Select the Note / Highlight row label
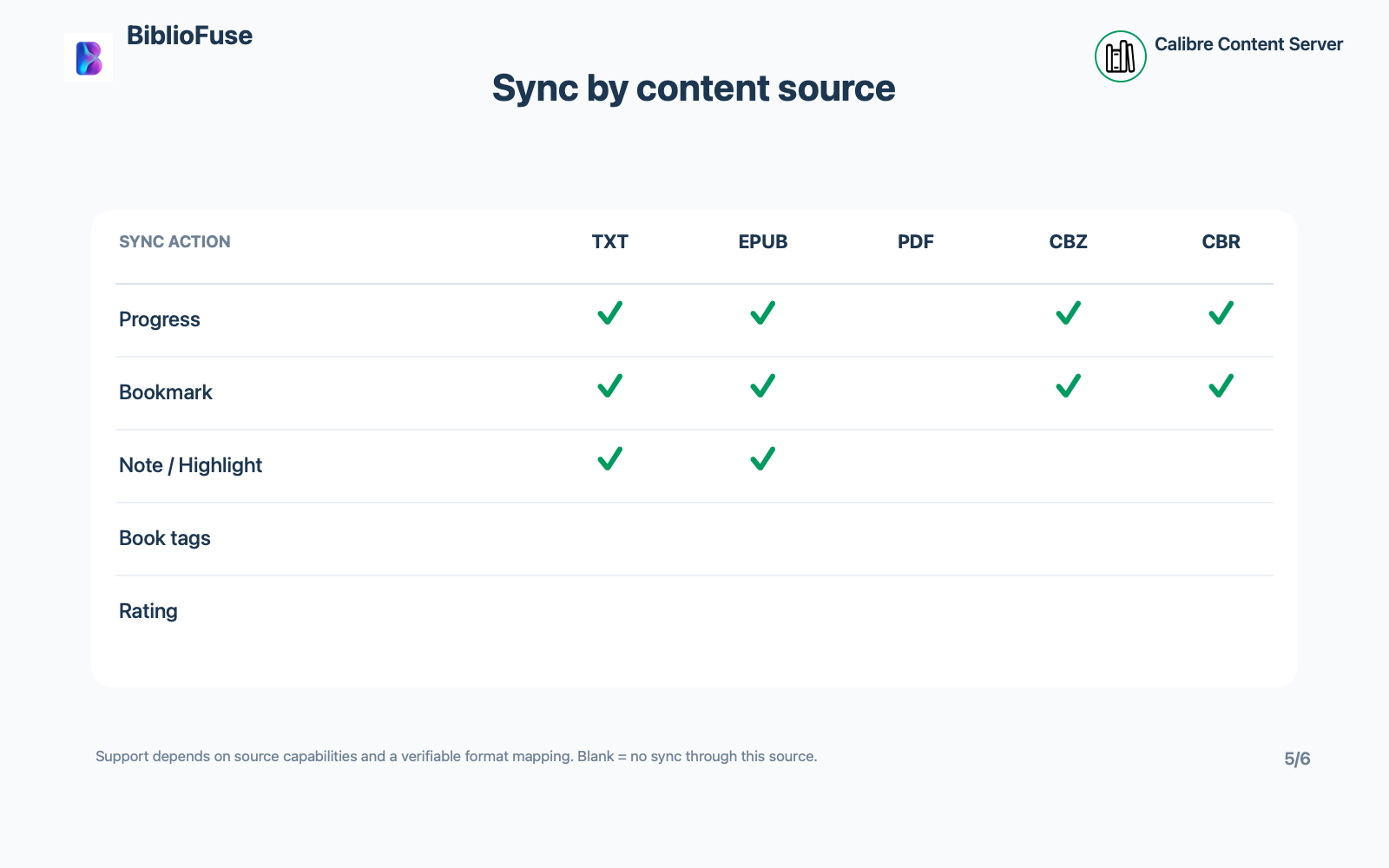The width and height of the screenshot is (1389, 868). pos(190,465)
